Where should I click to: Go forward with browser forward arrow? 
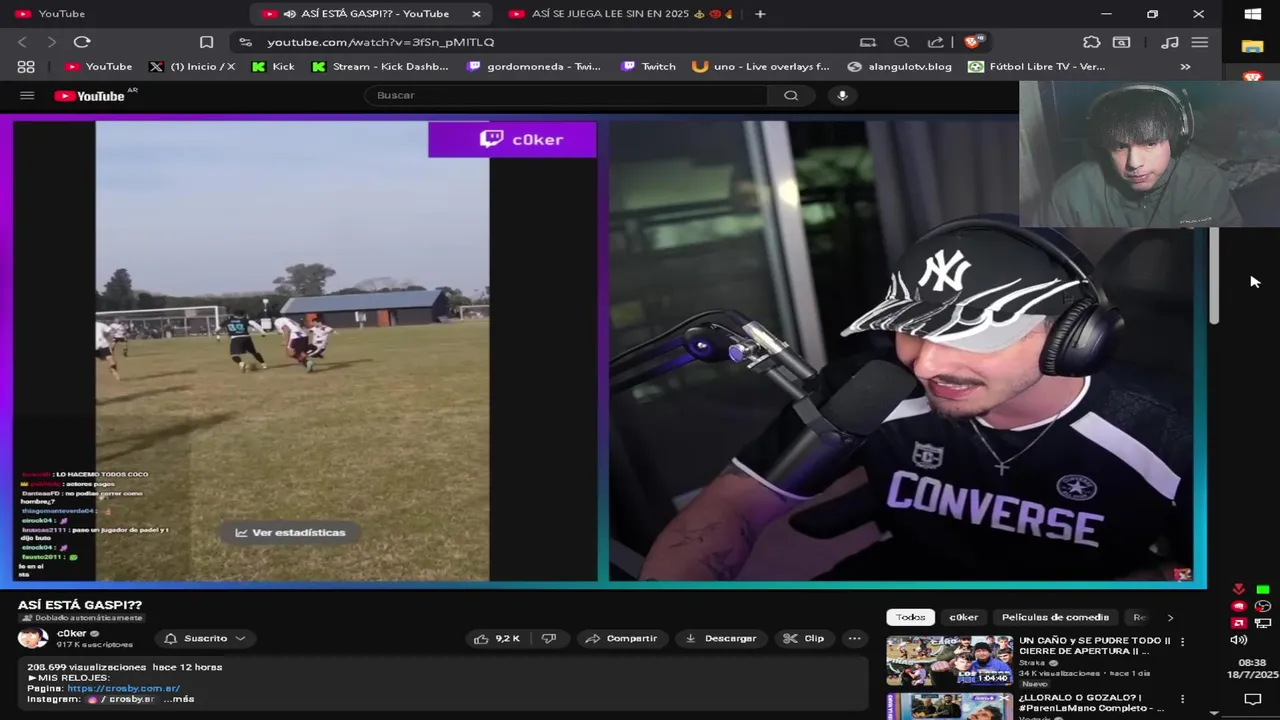(x=51, y=42)
